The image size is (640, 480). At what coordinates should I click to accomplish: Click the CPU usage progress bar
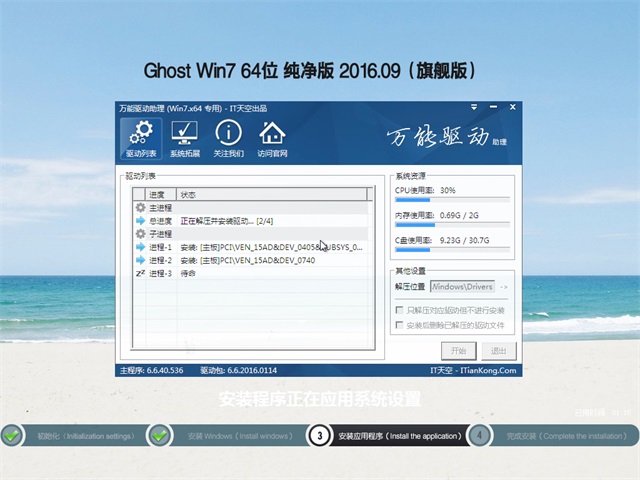(x=452, y=200)
